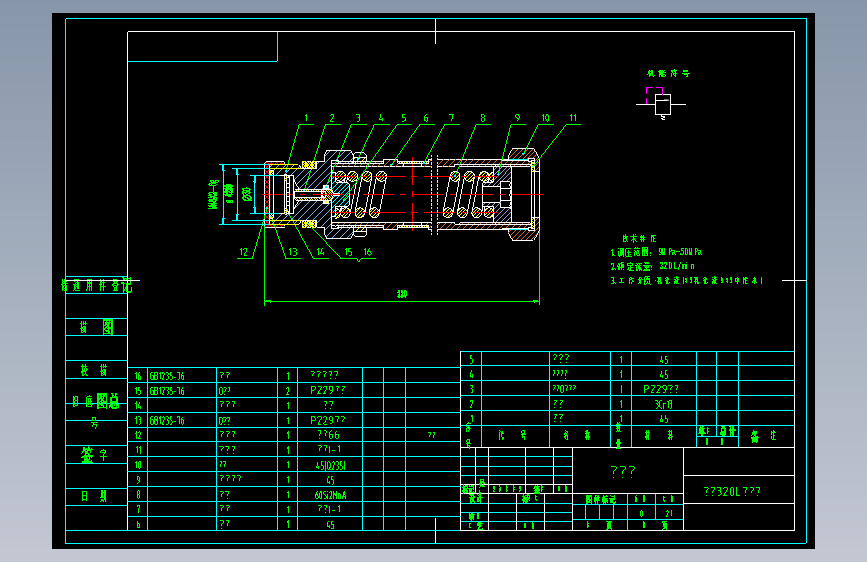Click row number 9 in the parts list
Image resolution: width=867 pixels, height=562 pixels.
coord(138,480)
